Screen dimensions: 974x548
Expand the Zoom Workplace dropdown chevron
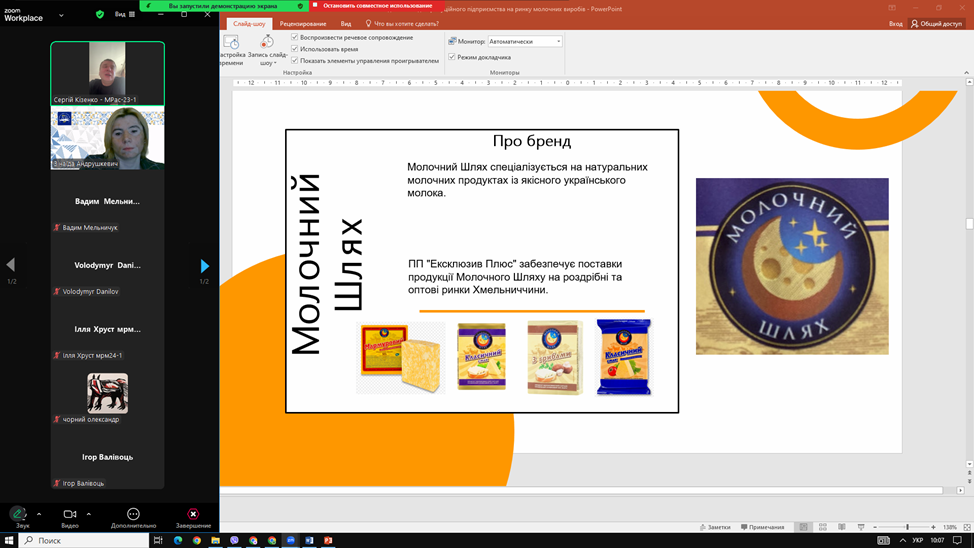coord(61,15)
